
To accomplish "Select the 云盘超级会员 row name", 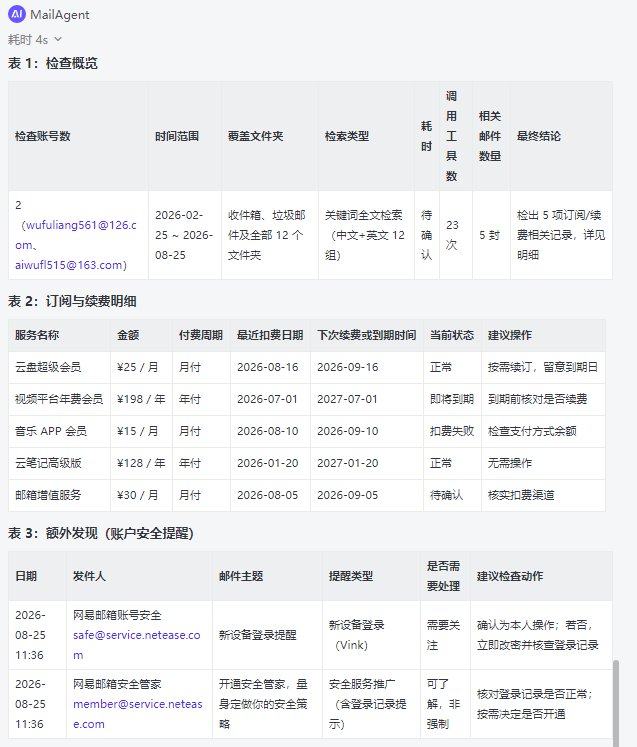I will coord(48,367).
